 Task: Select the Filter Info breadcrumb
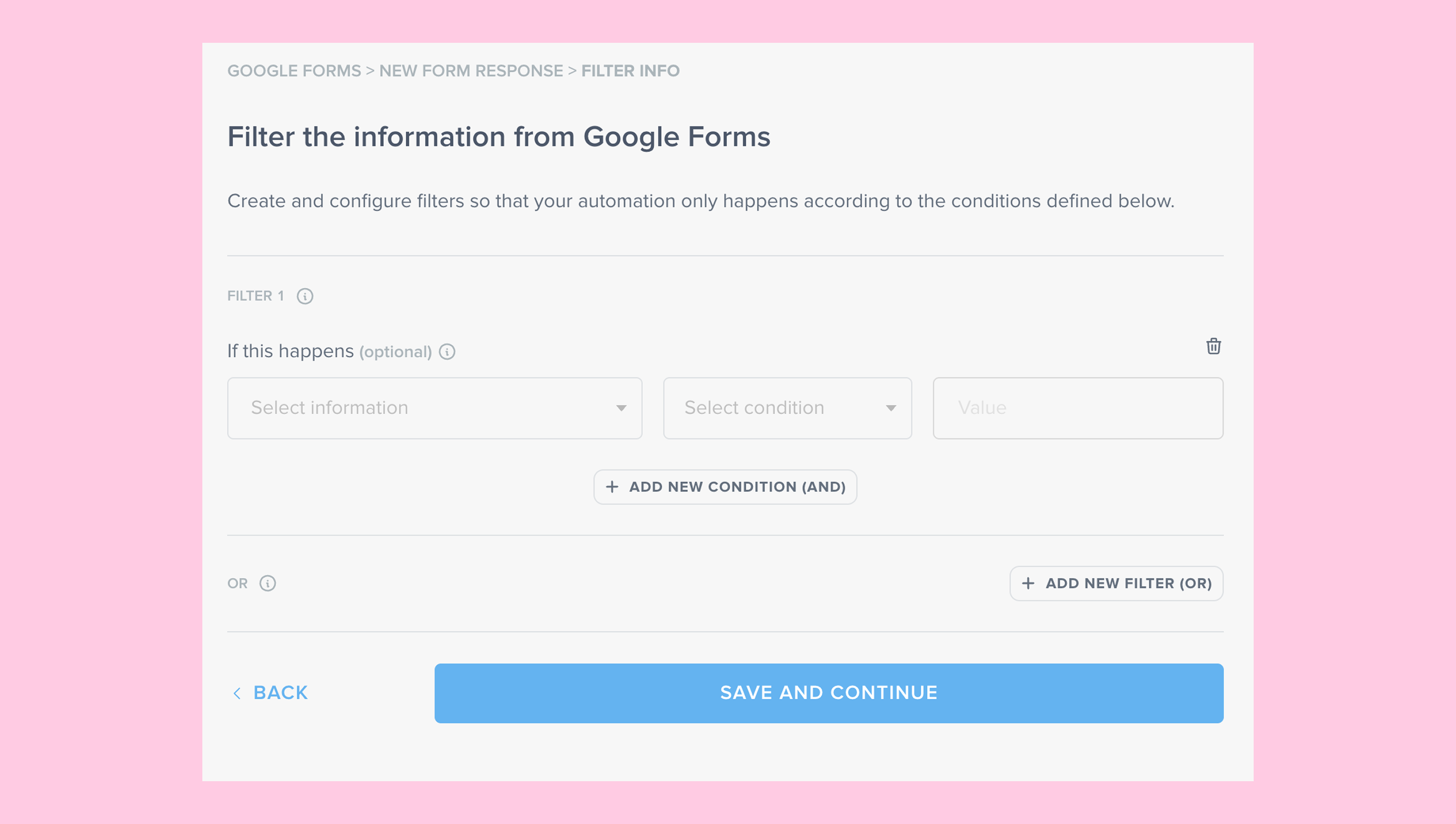click(630, 71)
